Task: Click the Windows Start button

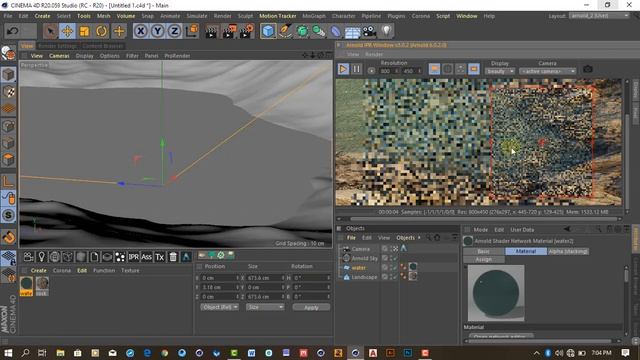Action: (8, 353)
